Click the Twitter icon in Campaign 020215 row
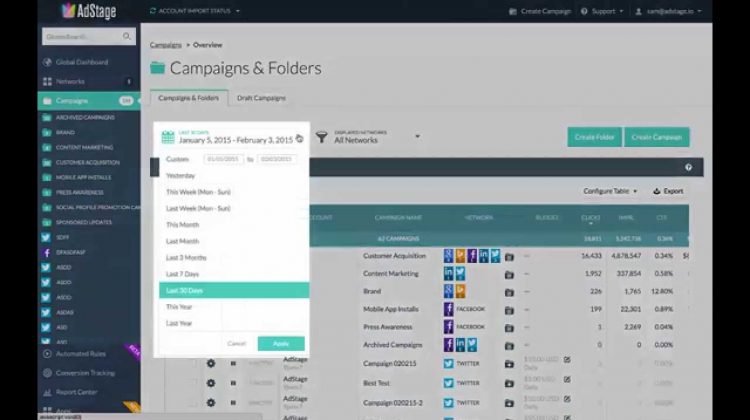The image size is (750, 420). (x=448, y=364)
